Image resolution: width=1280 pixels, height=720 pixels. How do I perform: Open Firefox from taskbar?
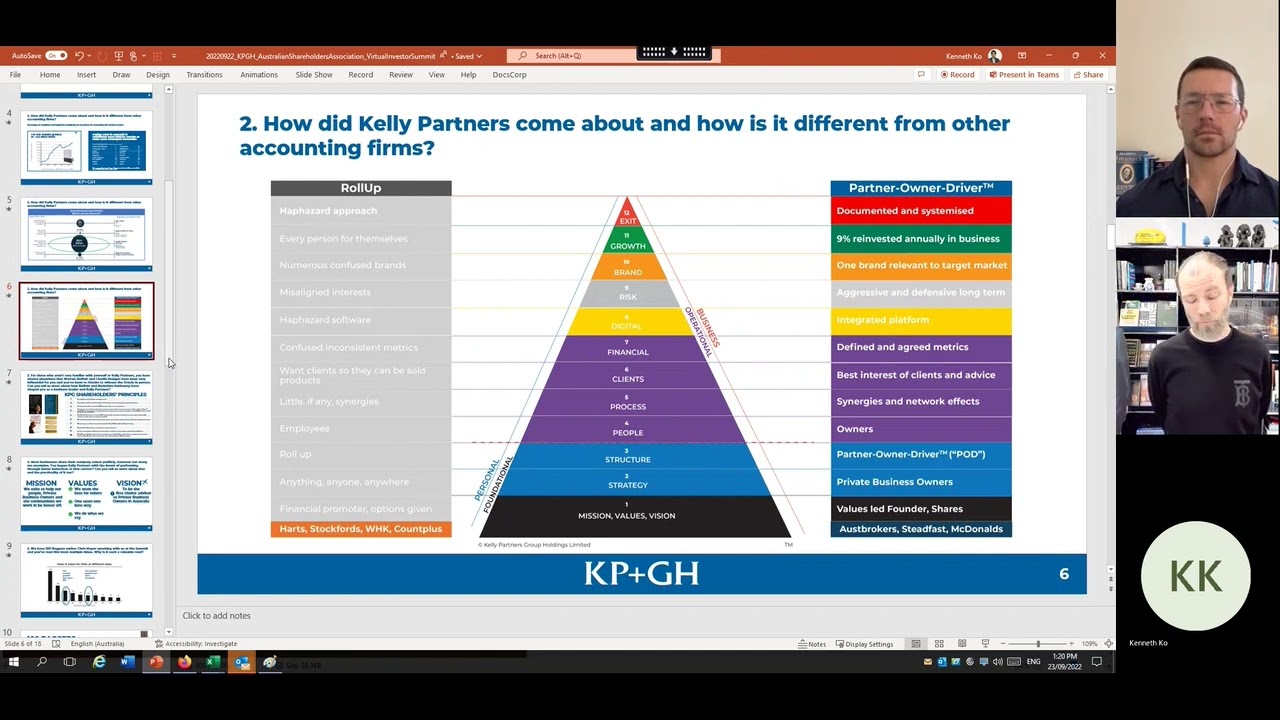click(184, 662)
